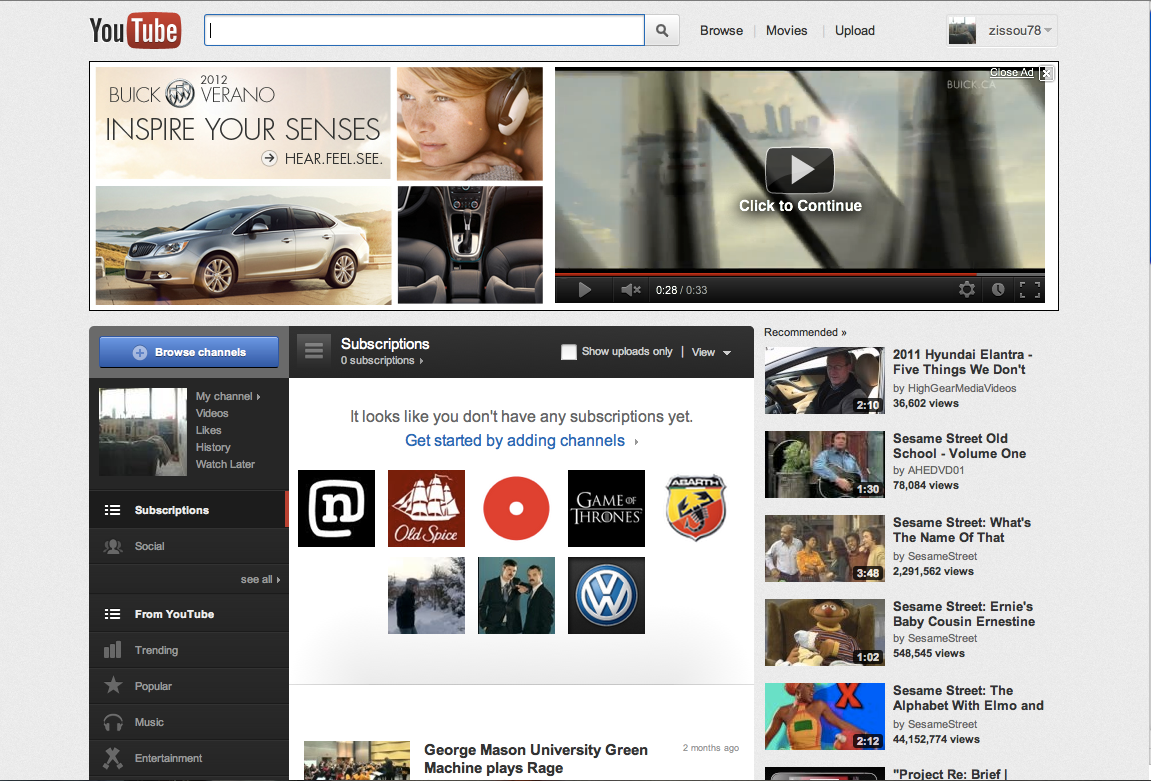Screen dimensions: 1151x781
Task: Check the Show uploads only checkbox
Action: [568, 352]
